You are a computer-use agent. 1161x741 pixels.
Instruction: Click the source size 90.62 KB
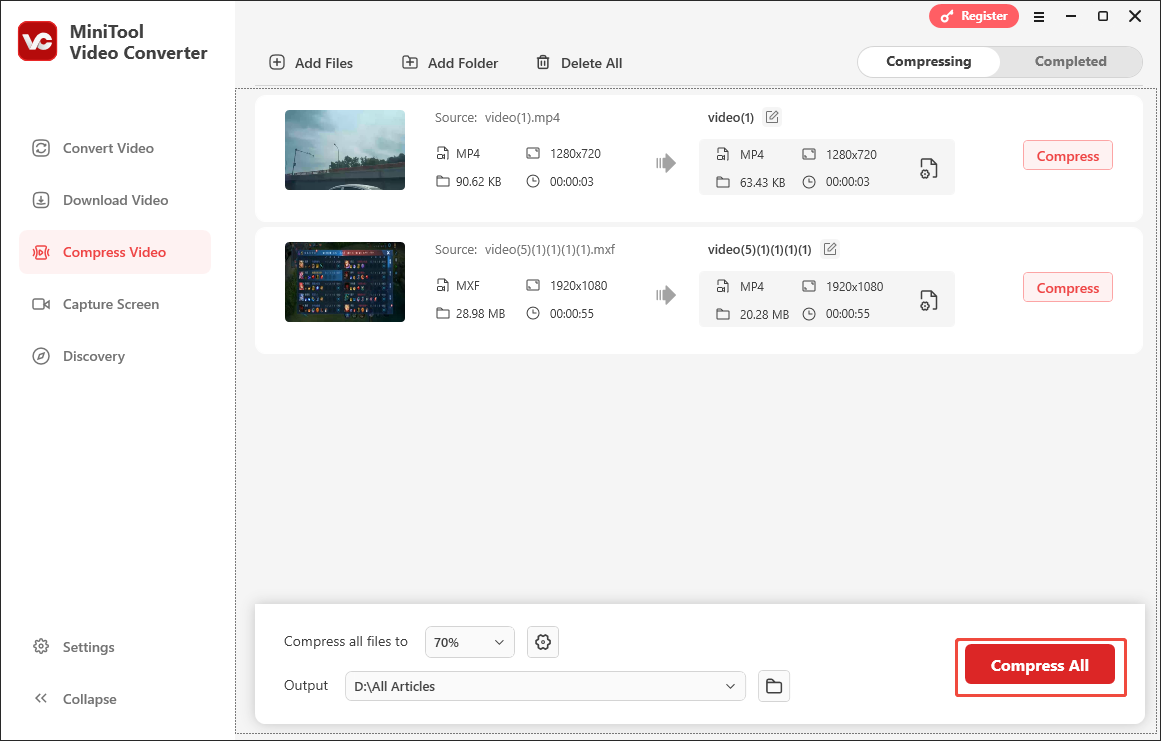coord(478,181)
